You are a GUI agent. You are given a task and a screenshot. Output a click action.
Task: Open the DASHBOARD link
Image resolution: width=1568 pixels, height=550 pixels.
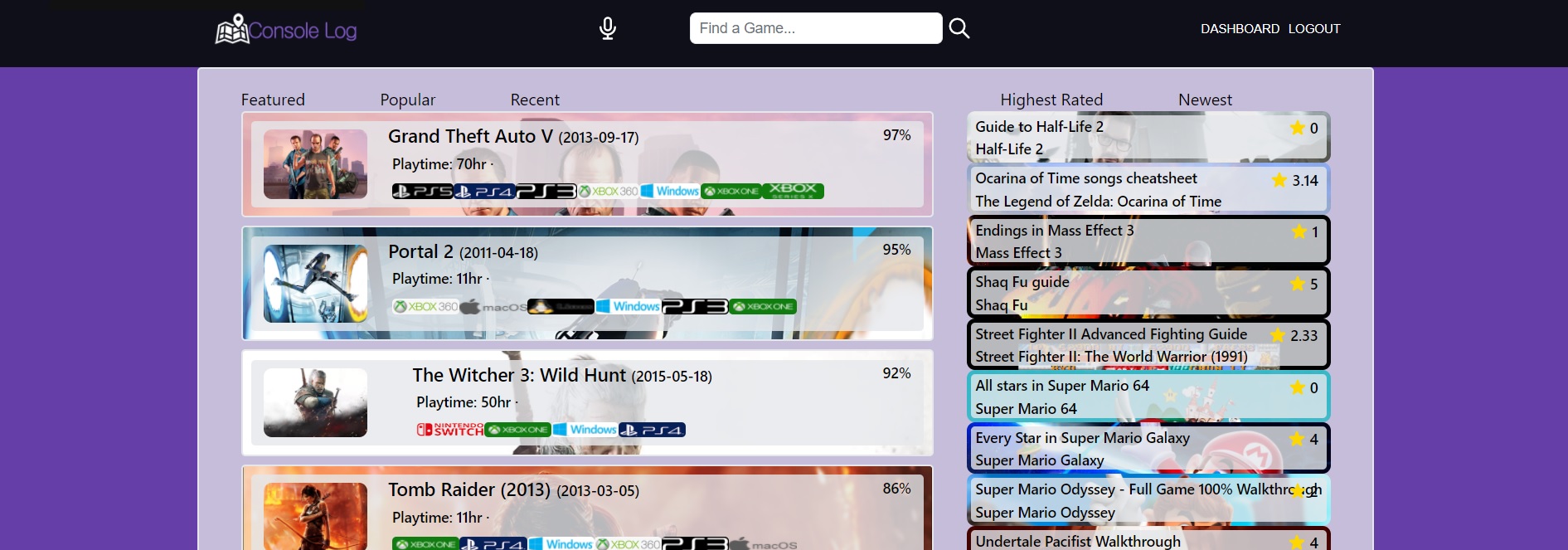point(1240,29)
